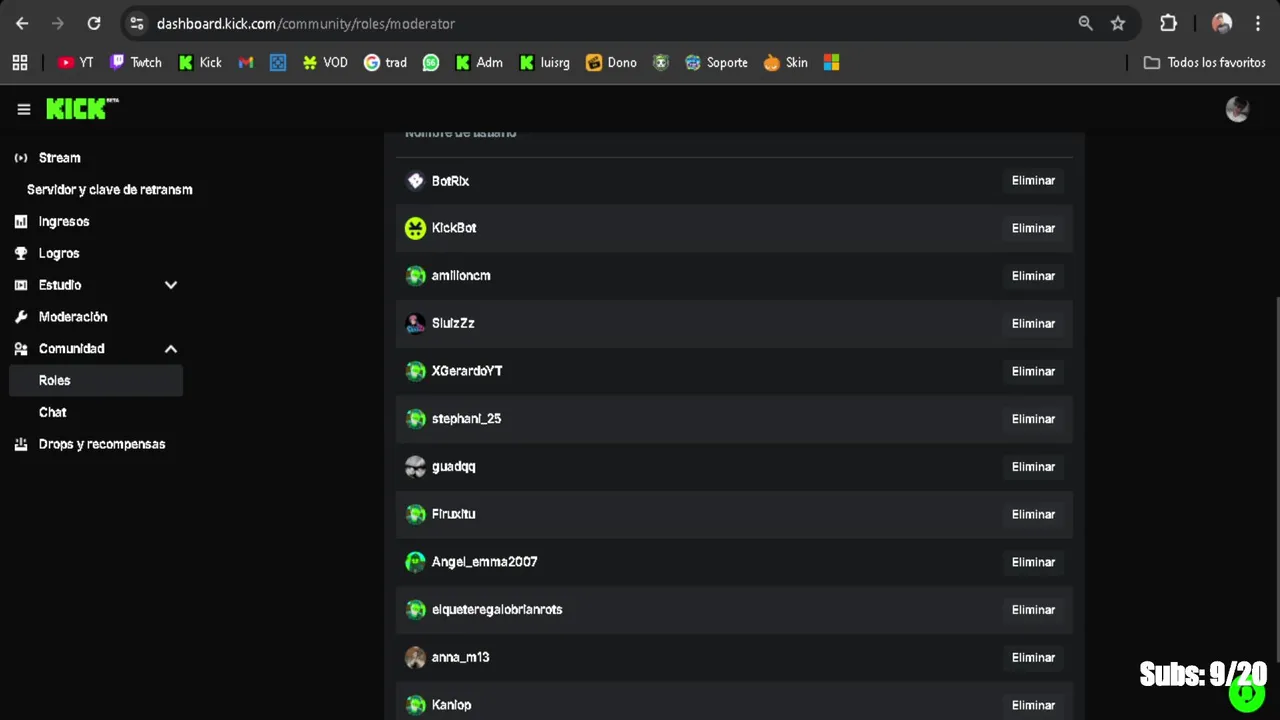Click the BotRix avatar
Viewport: 1280px width, 720px height.
[415, 181]
